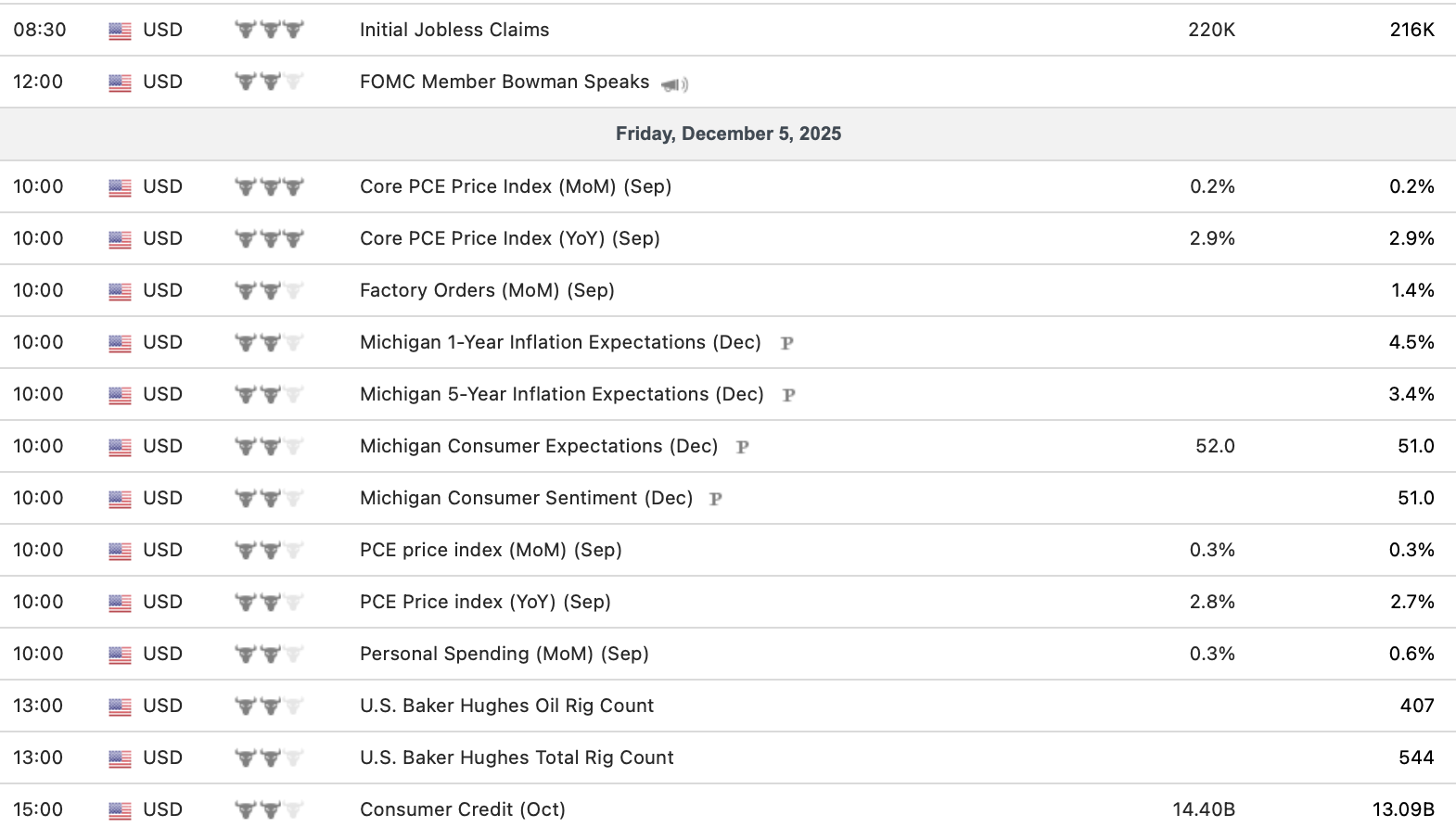
Task: Click the Friday, December 5, 2025 date header
Action: pyautogui.click(x=728, y=134)
